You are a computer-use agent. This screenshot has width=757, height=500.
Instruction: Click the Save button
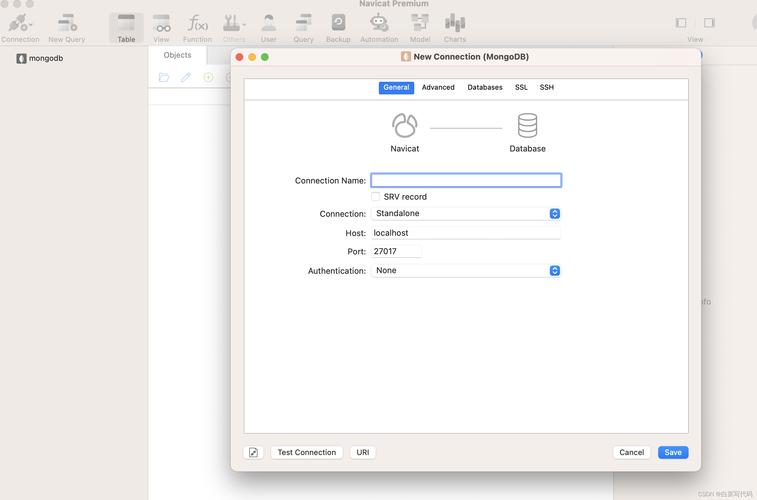click(673, 452)
